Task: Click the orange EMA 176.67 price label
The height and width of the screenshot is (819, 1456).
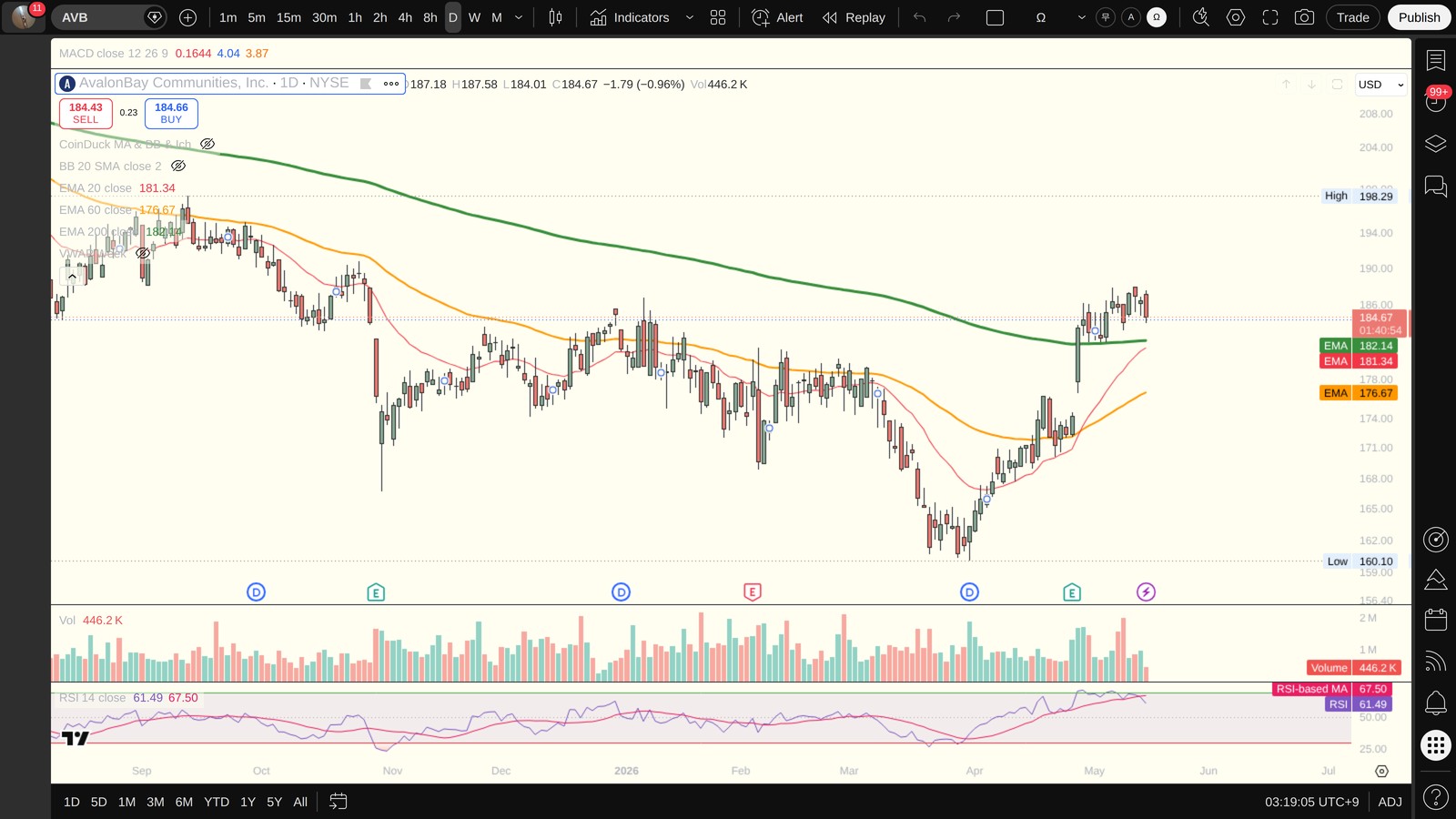Action: (1358, 393)
